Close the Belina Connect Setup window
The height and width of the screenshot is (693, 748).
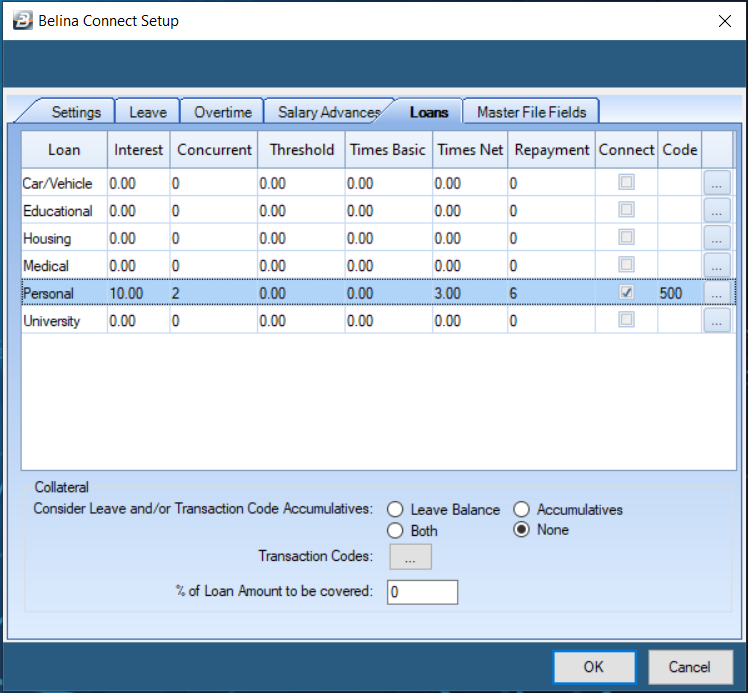[x=725, y=21]
